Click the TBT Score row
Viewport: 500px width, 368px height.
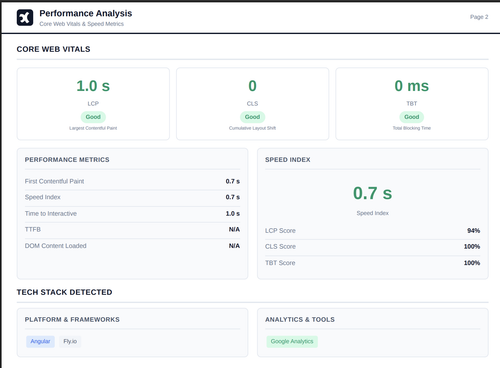tap(373, 263)
